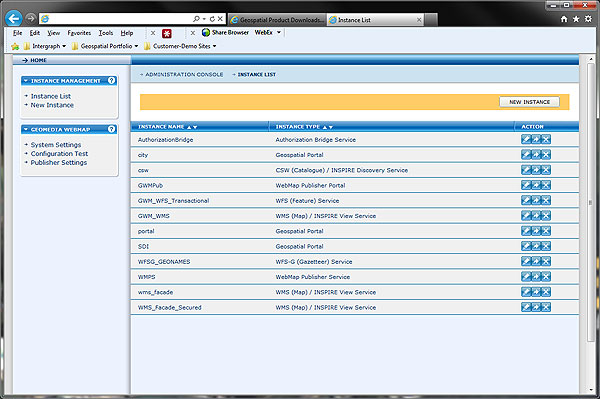
Task: Edit the AuthorizationBridge instance
Action: point(526,139)
